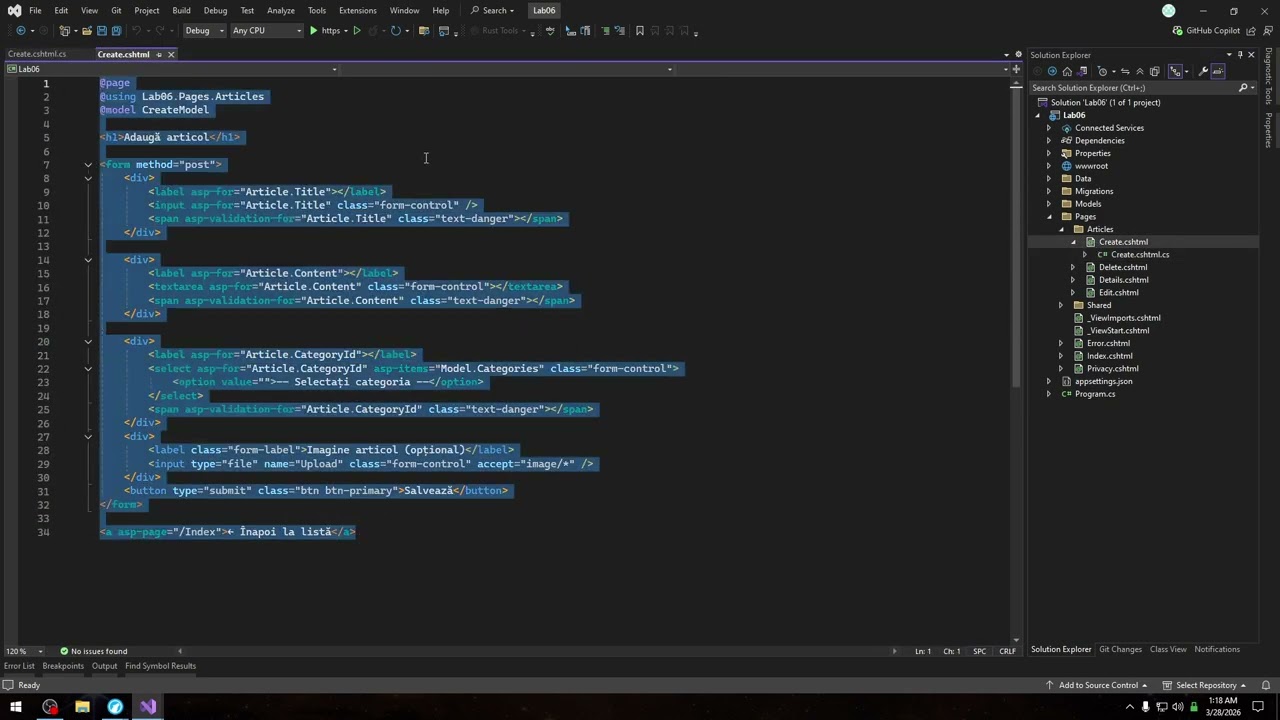
Task: Open the Build menu
Action: coord(181,10)
